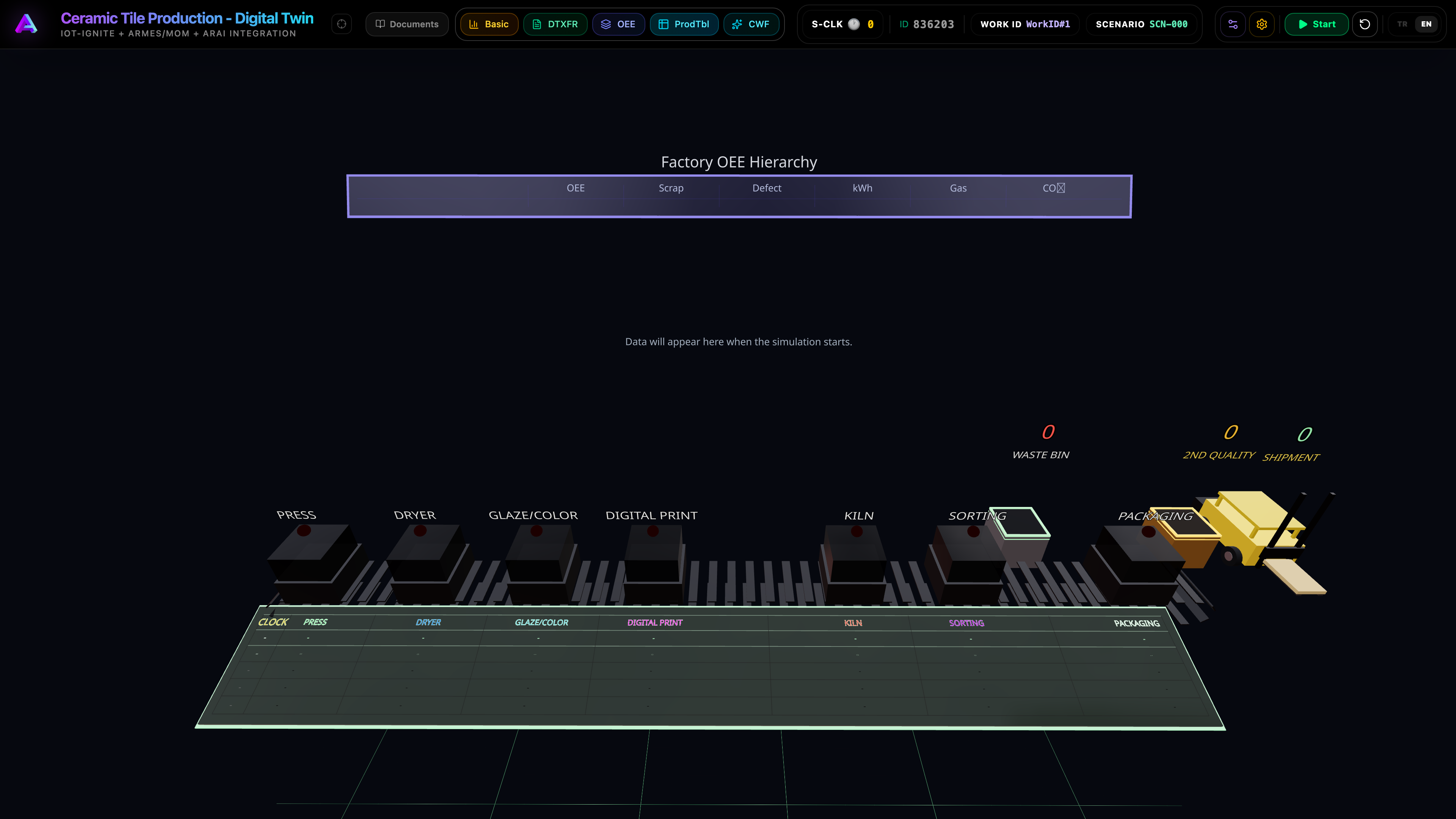Click the red status light on KILN
Image resolution: width=1456 pixels, height=819 pixels.
856,531
